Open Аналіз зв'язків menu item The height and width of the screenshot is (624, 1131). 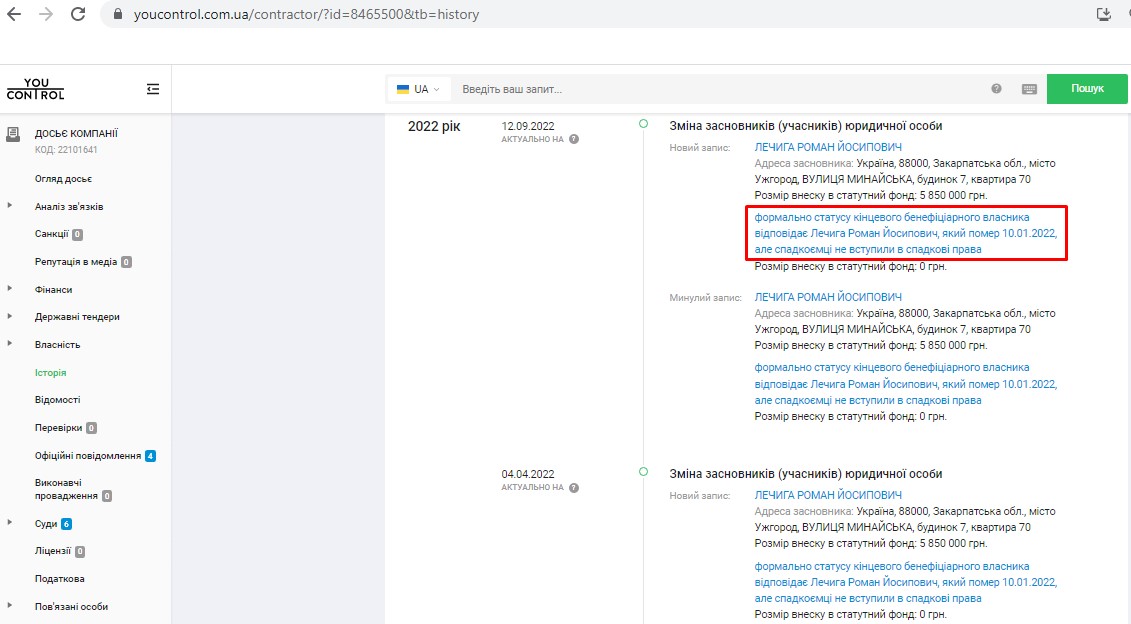coord(69,206)
